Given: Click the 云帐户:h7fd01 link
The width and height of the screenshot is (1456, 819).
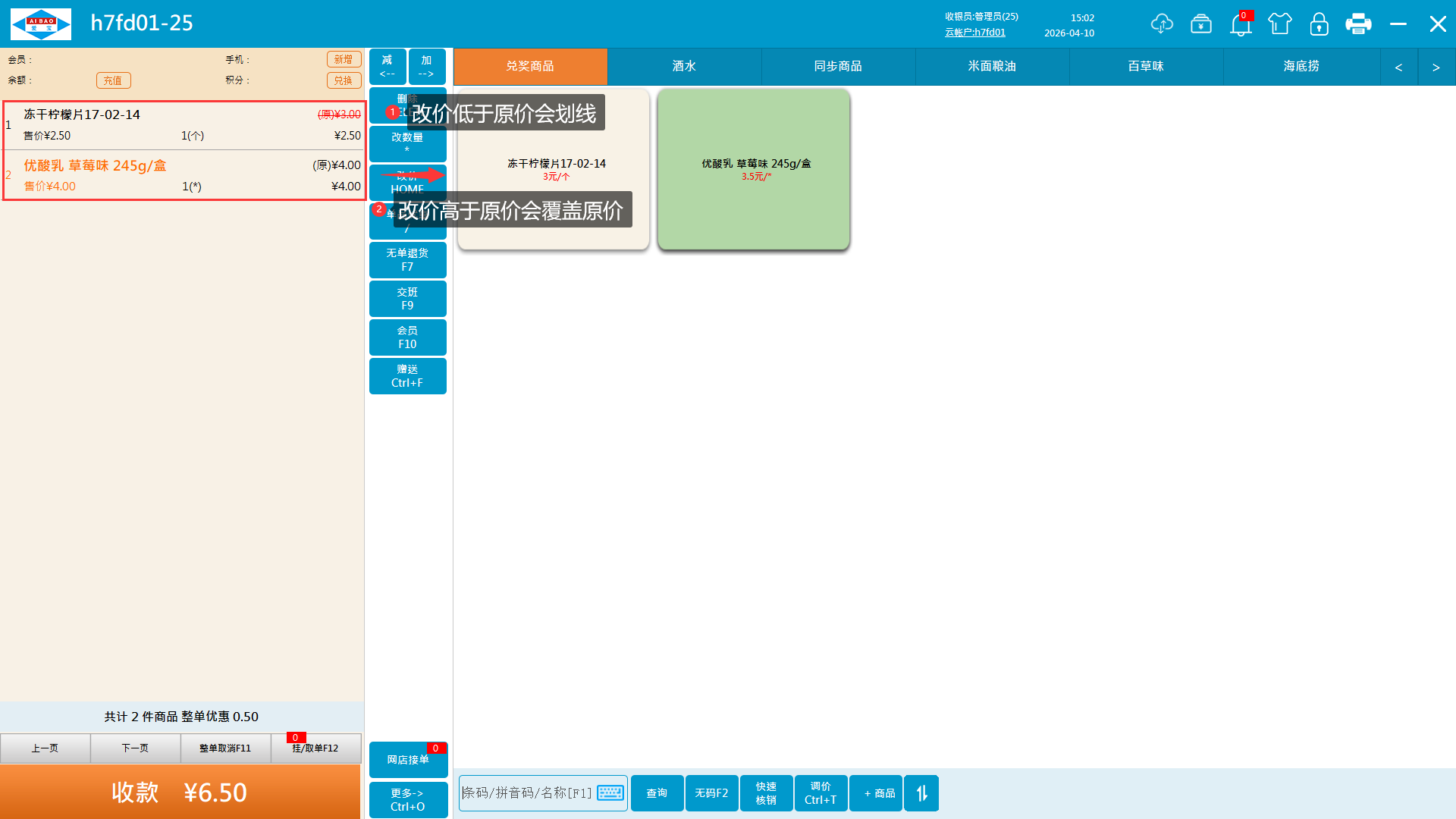Looking at the screenshot, I should point(975,33).
